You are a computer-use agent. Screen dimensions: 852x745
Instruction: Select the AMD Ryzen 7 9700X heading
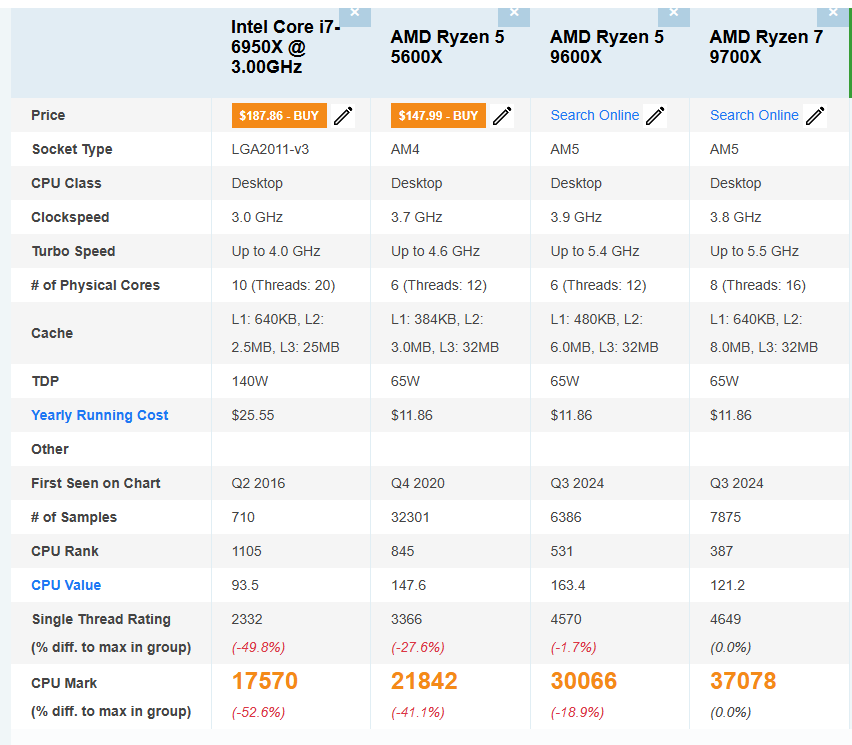766,47
